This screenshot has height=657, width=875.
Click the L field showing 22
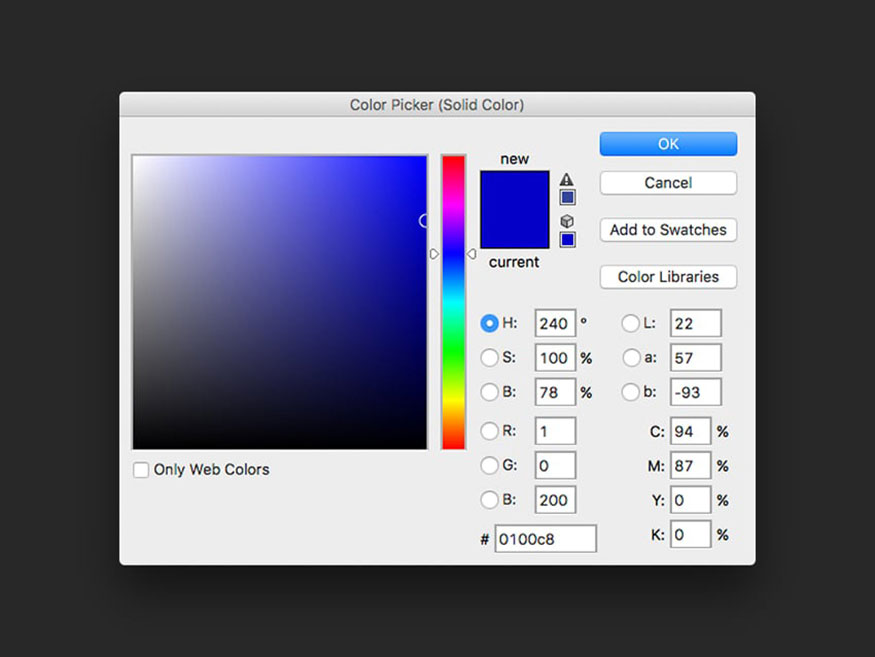(x=695, y=323)
